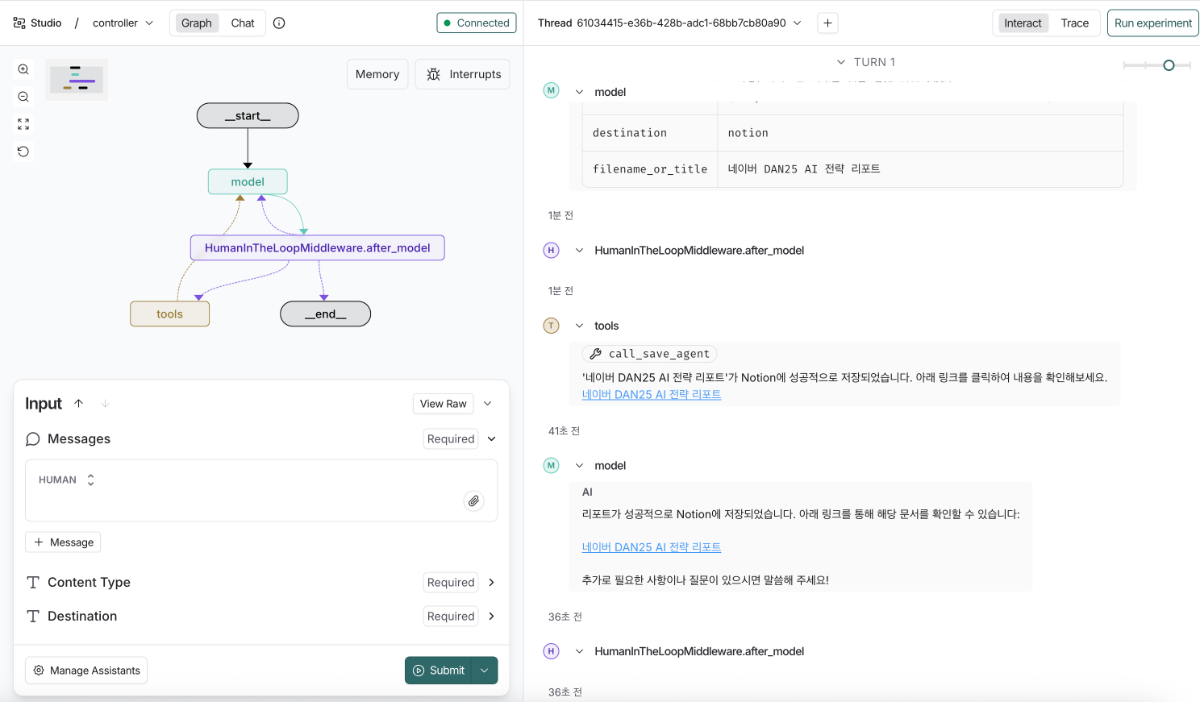1200x702 pixels.
Task: Click the info icon beside Chat
Action: pos(279,23)
